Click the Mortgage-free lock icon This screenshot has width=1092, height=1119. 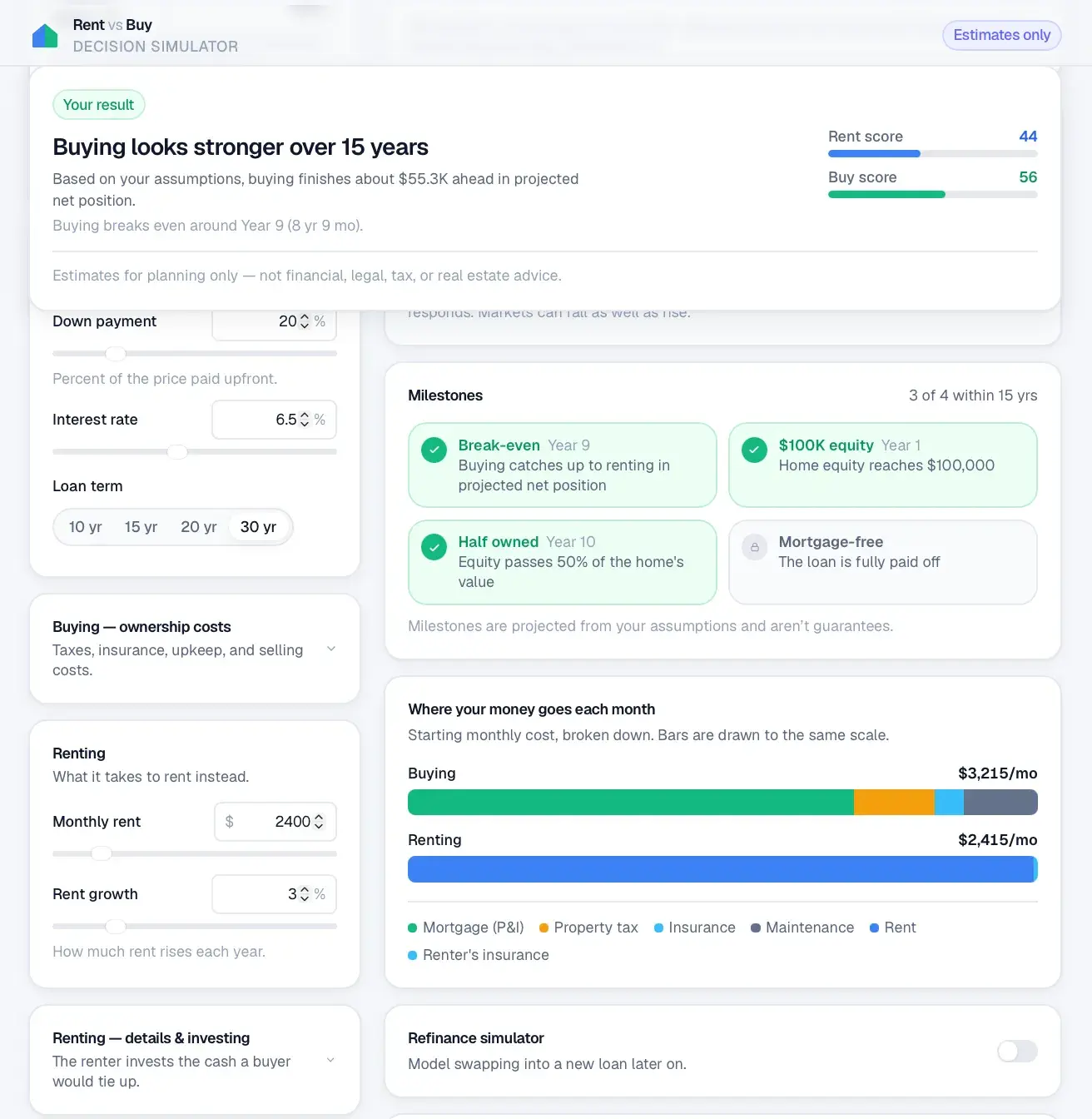754,547
